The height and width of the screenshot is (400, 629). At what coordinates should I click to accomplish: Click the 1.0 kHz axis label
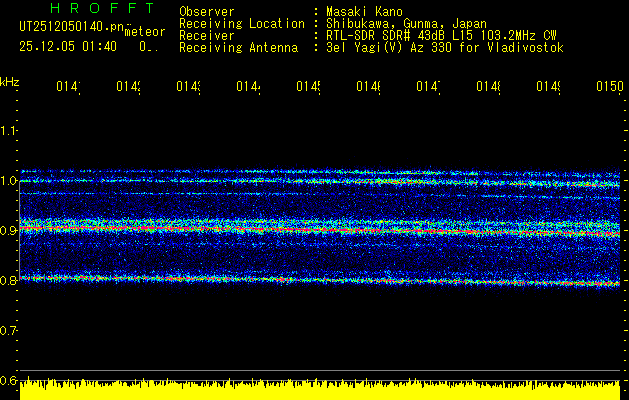(9, 181)
